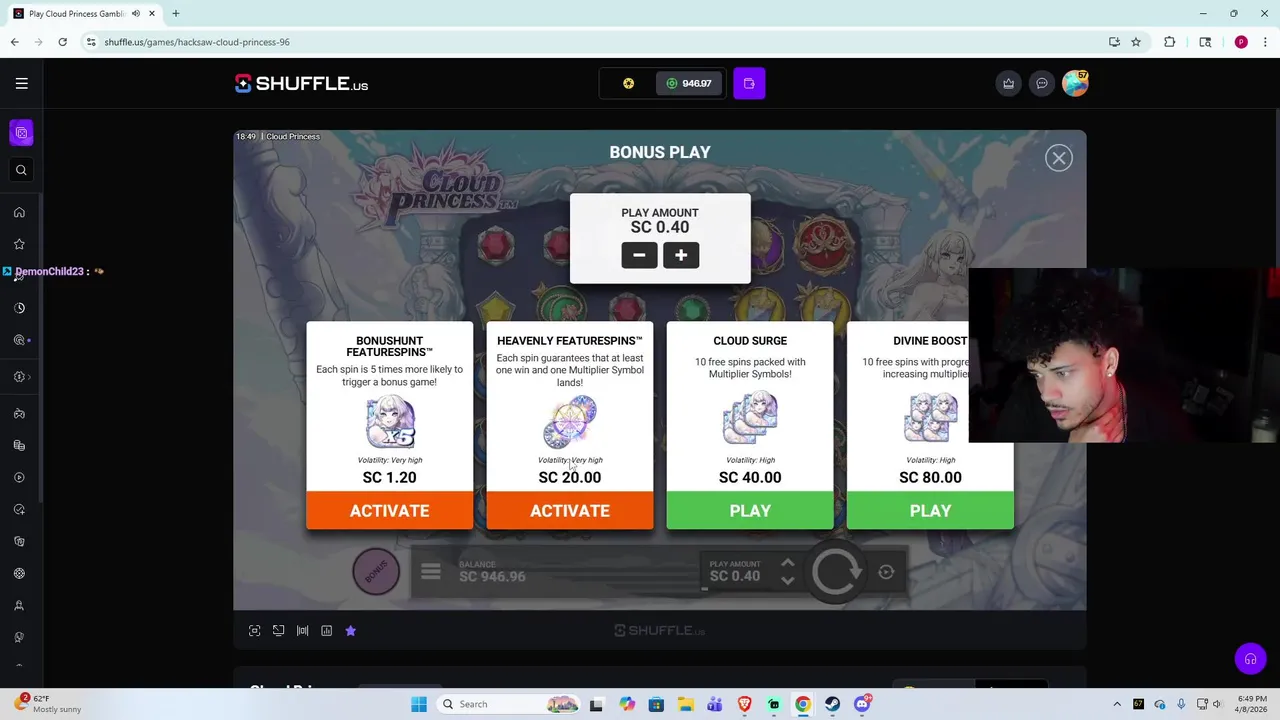Click the live stats bars icon
This screenshot has width=1280, height=720.
click(302, 631)
